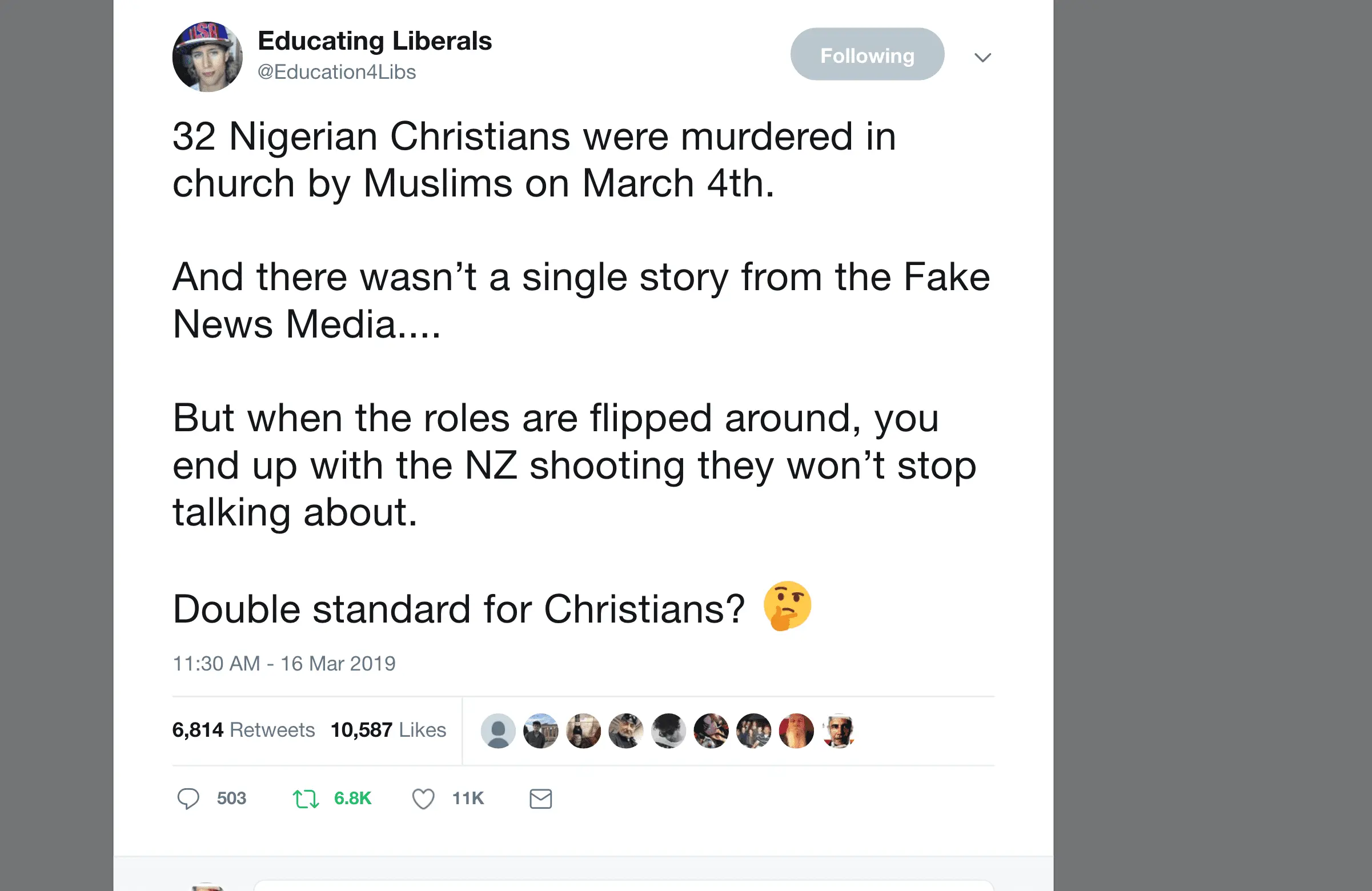Open Educating Liberals profile avatar
1372x891 pixels.
click(207, 57)
